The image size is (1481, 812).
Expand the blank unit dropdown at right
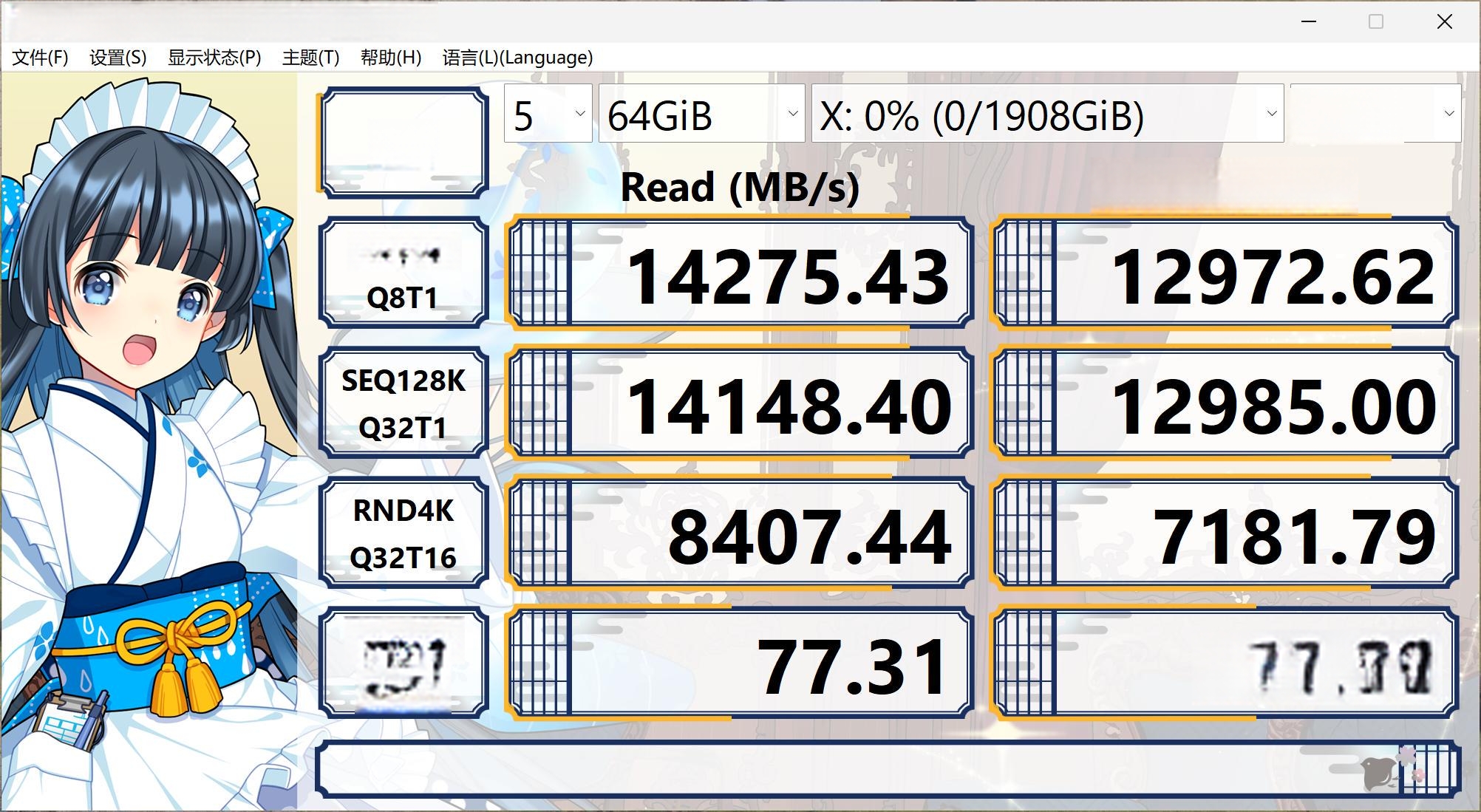pos(1375,113)
